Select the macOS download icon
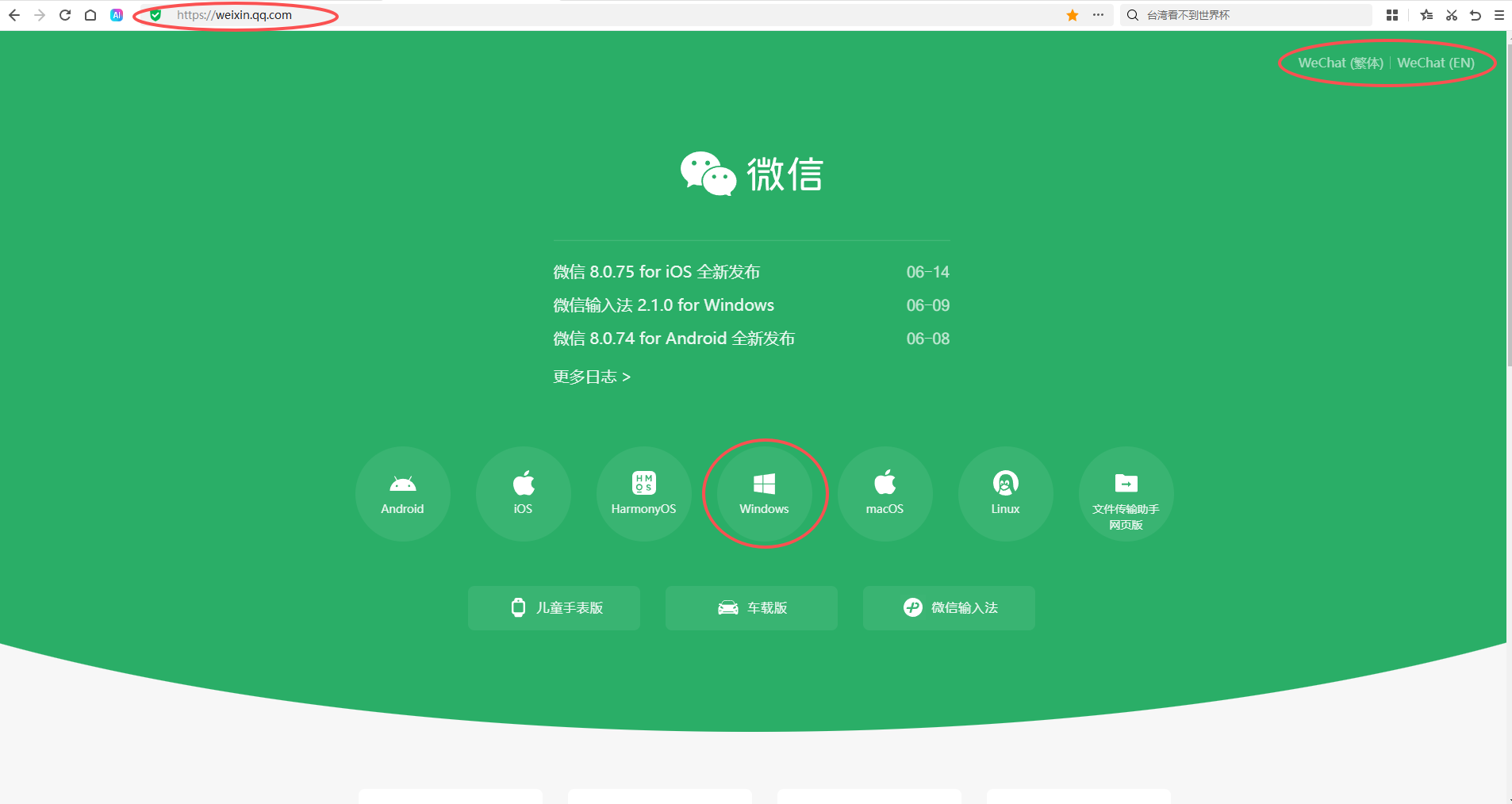The width and height of the screenshot is (1512, 804). click(x=885, y=494)
